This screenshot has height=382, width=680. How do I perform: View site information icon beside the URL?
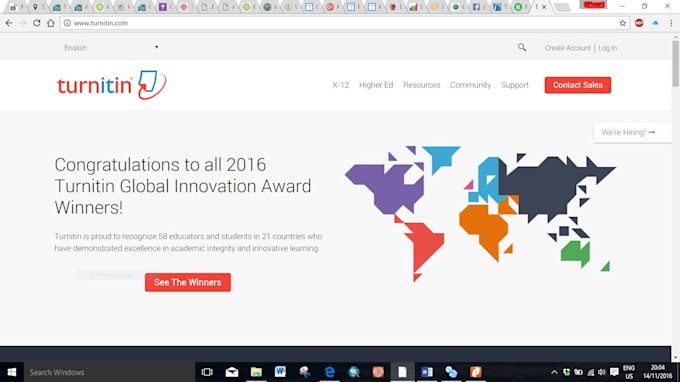pos(67,23)
